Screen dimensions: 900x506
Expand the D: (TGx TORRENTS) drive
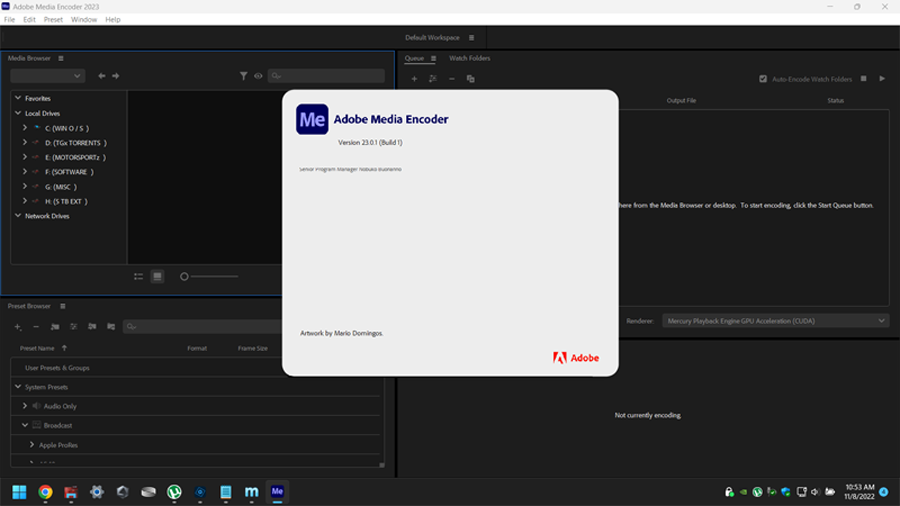tap(25, 142)
